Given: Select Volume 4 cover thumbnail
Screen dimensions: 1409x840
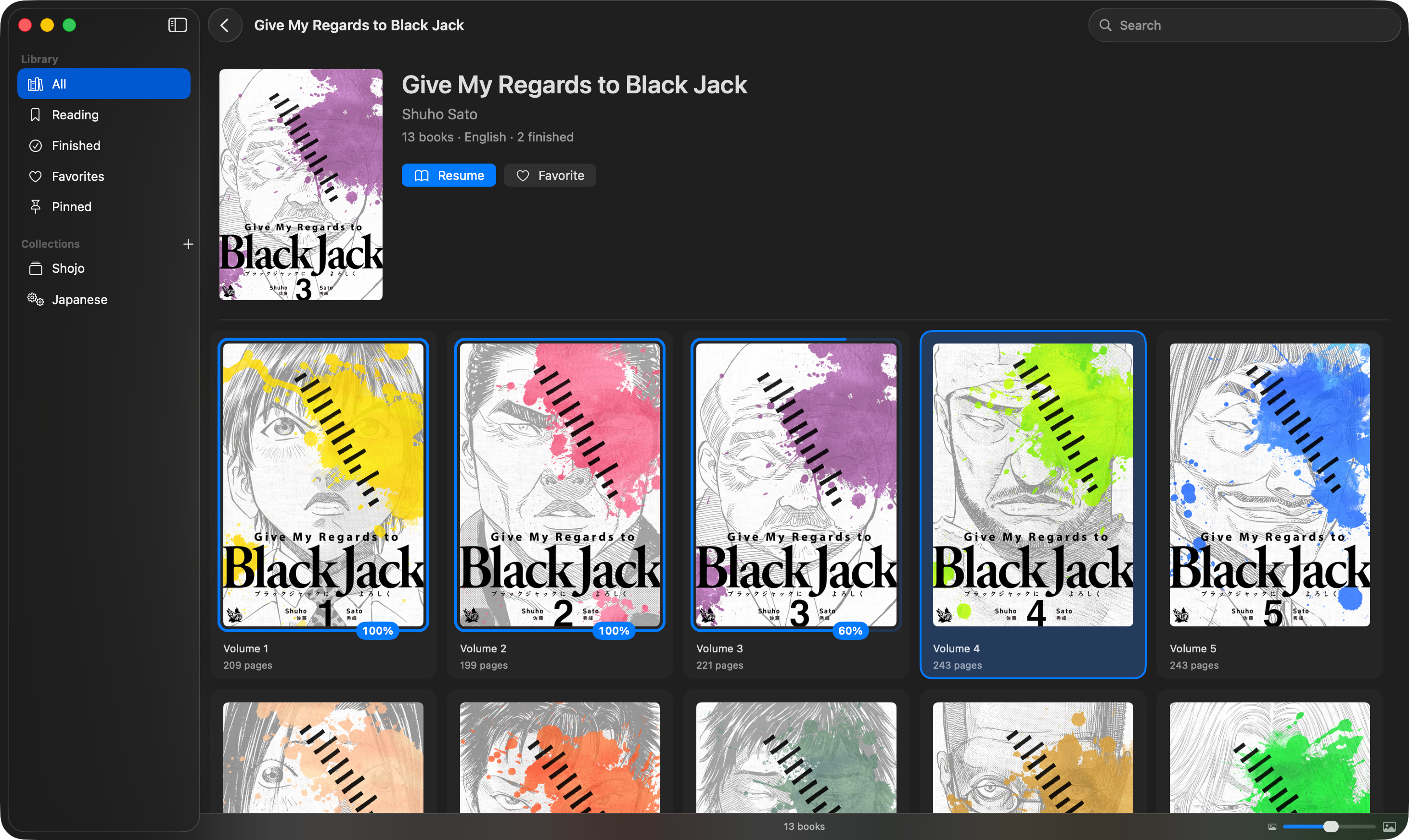Looking at the screenshot, I should [x=1033, y=484].
